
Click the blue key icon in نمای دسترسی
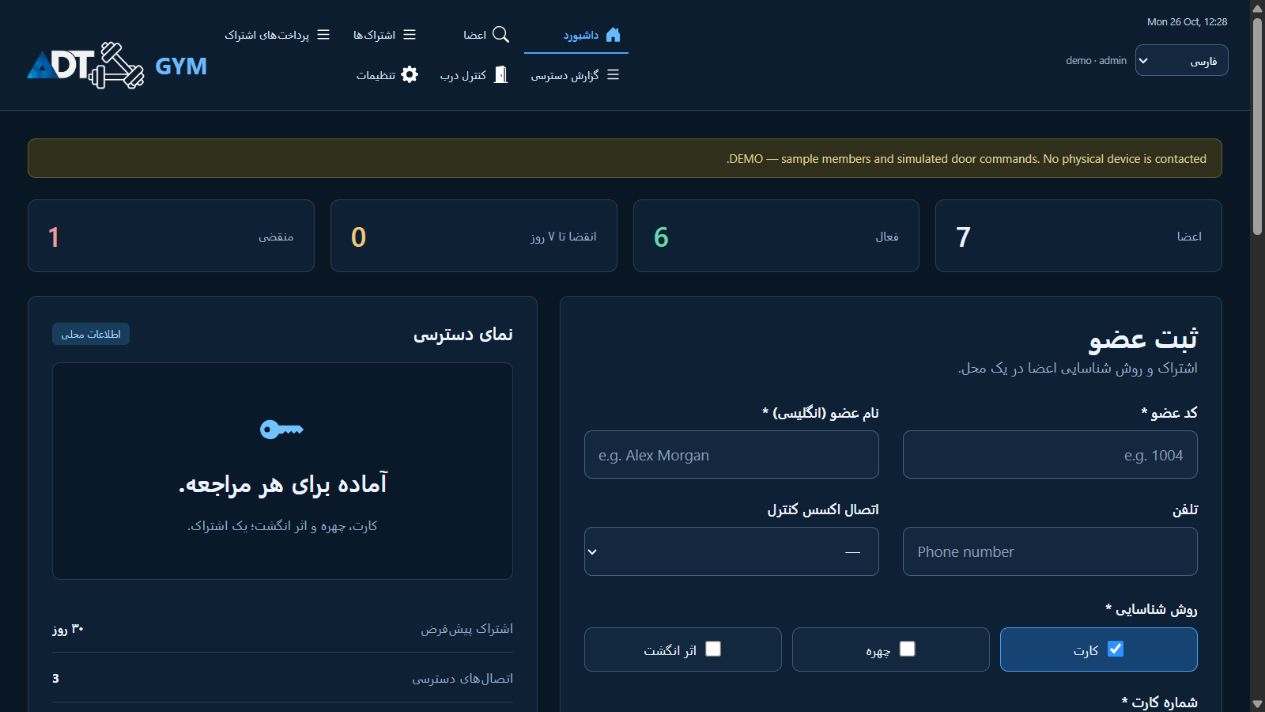coord(281,429)
